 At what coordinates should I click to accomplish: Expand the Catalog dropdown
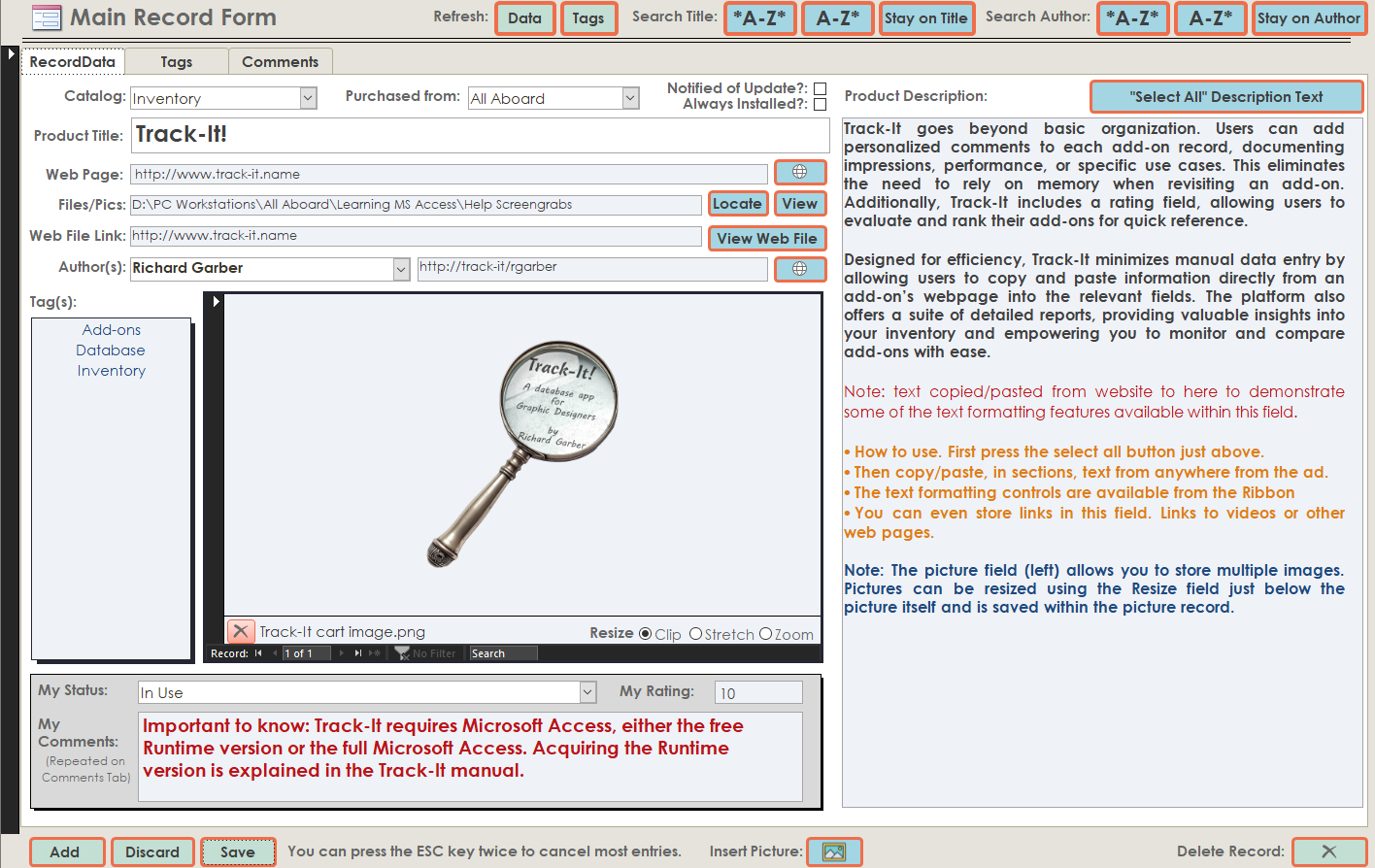click(x=308, y=98)
